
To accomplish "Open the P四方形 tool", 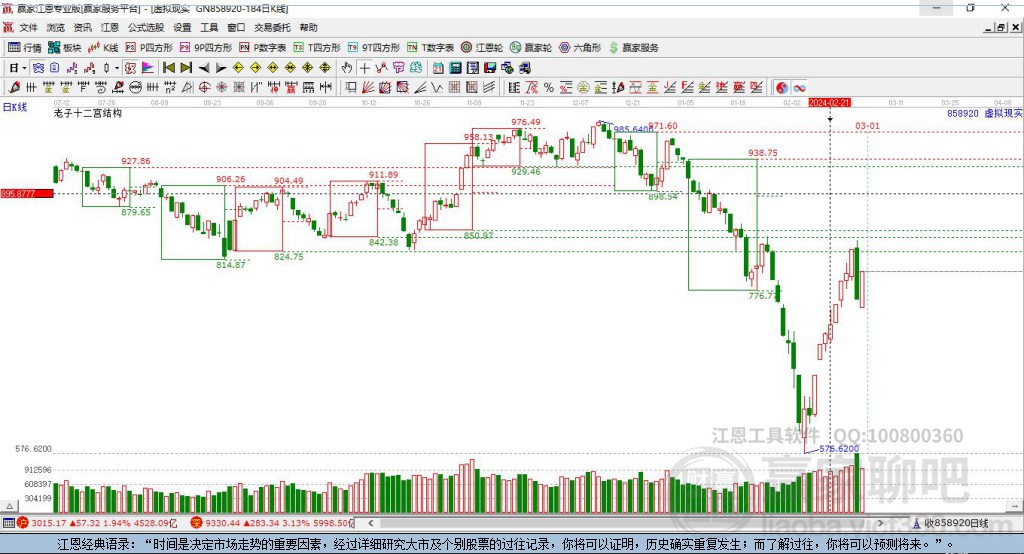I will coord(149,48).
